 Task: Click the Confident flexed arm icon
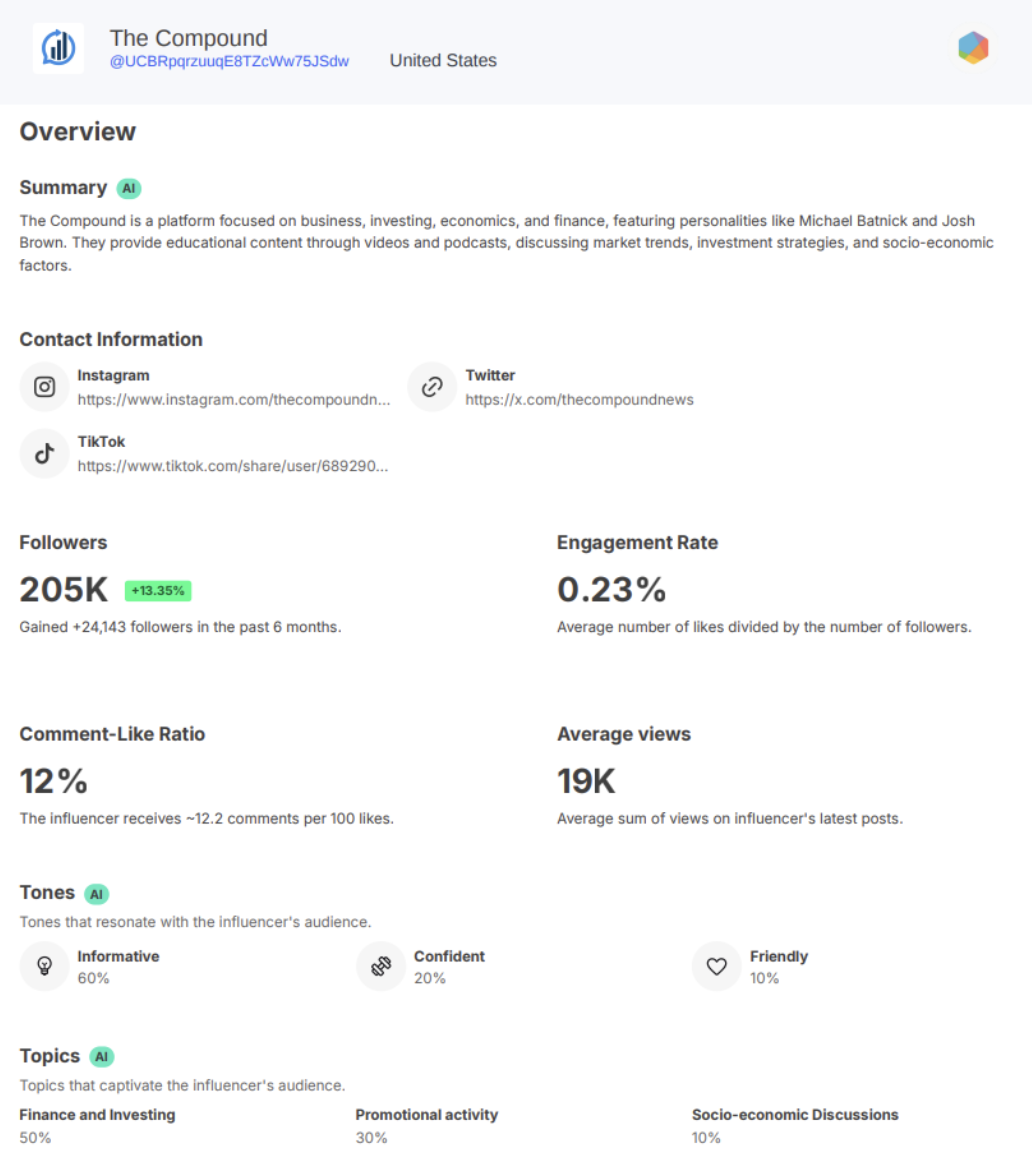(380, 967)
